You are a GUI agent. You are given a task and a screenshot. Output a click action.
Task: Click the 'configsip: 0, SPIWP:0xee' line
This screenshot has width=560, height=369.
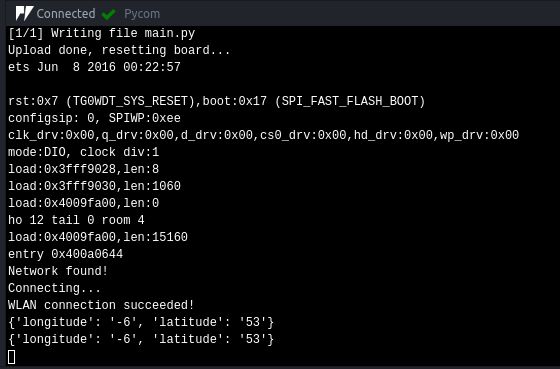point(94,118)
